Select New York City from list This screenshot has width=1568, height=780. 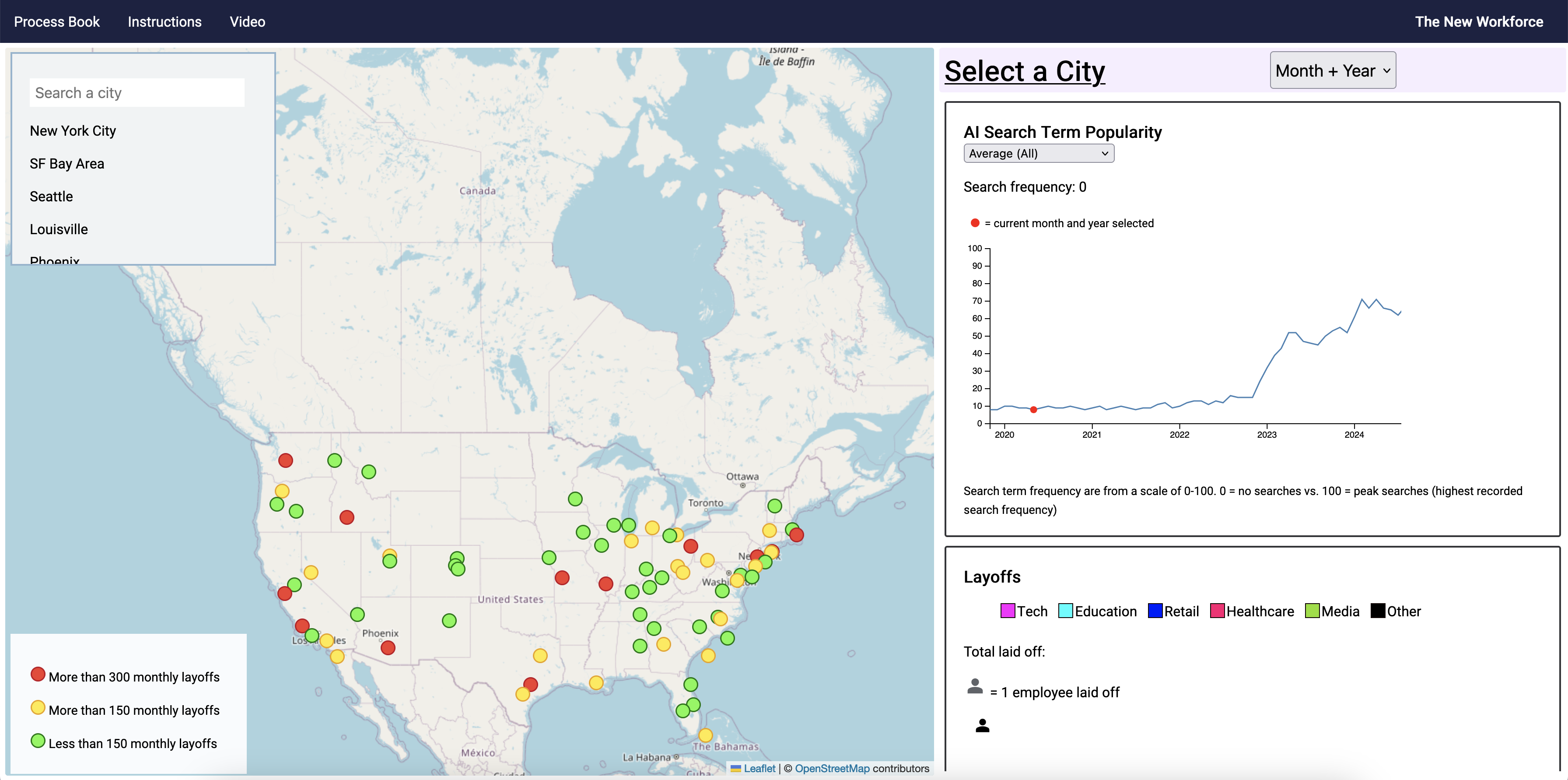click(x=73, y=131)
